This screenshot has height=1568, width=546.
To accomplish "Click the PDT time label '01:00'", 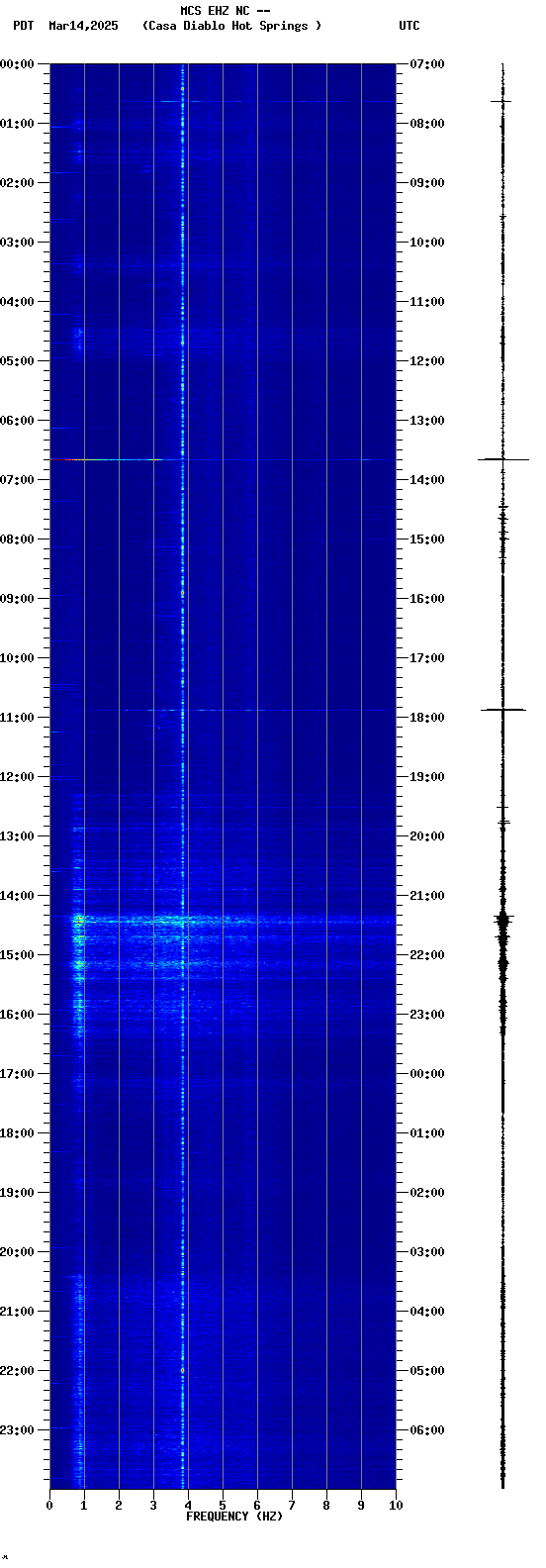I will click(x=17, y=124).
